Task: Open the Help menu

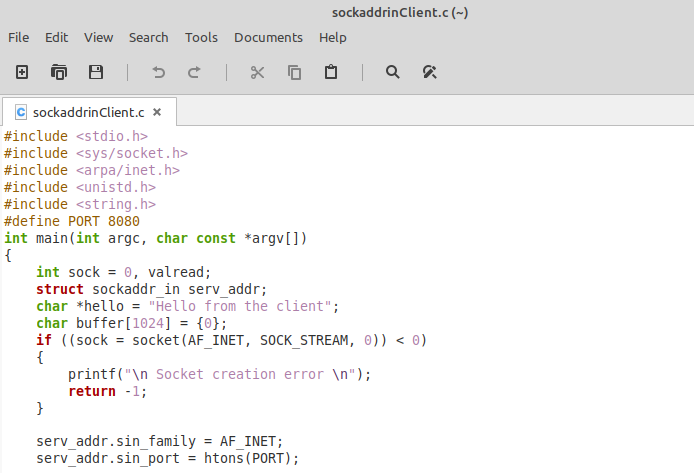Action: tap(333, 37)
